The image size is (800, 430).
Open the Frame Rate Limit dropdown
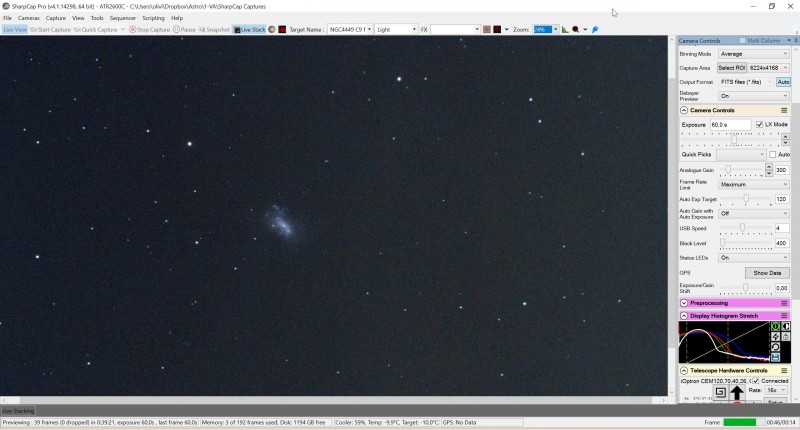pos(754,184)
